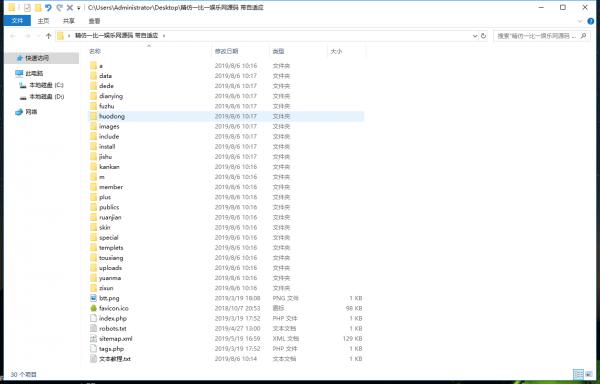Collapse the ribbon with the chevron
This screenshot has height=384, width=600.
pyautogui.click(x=580, y=21)
